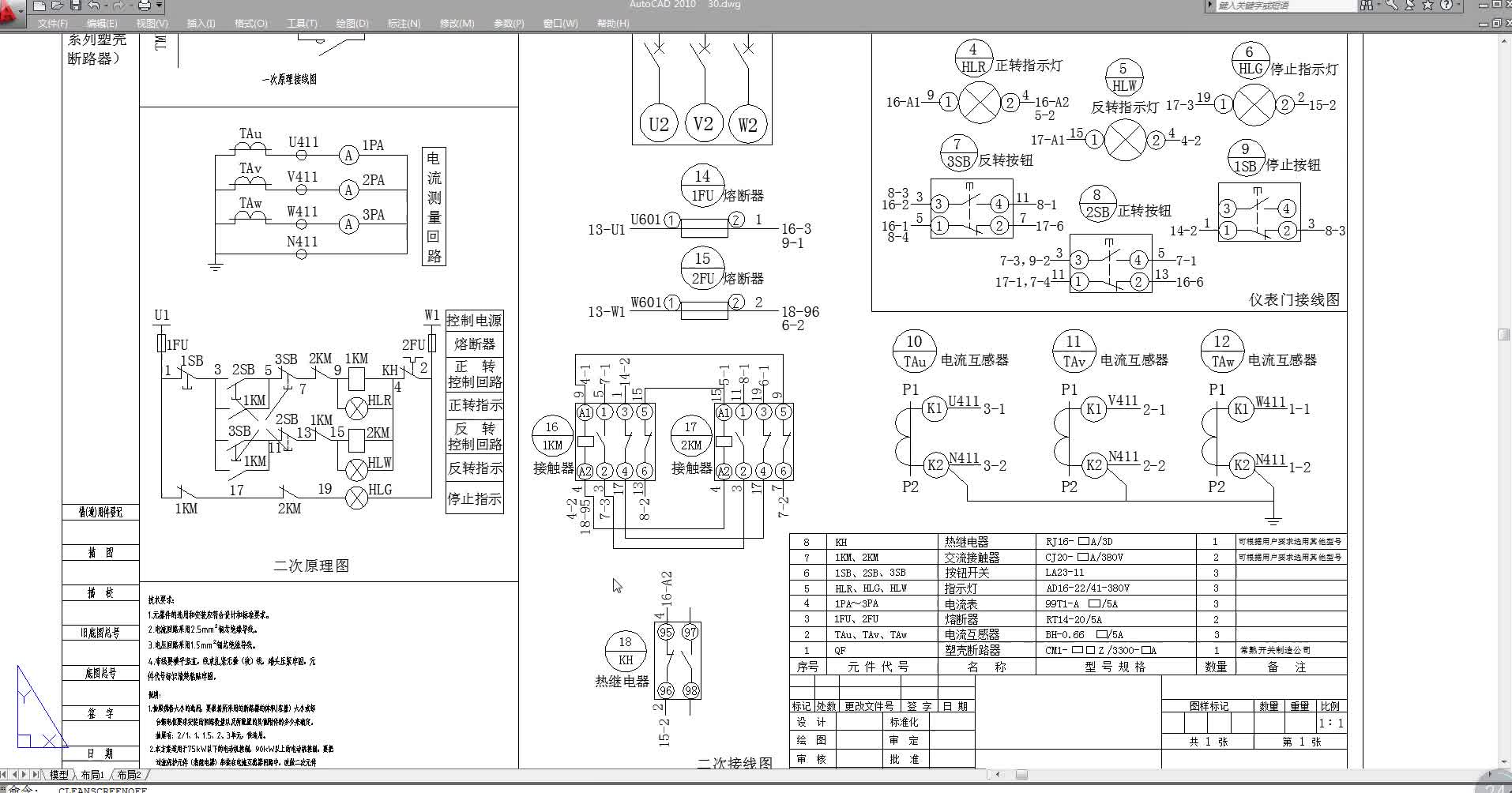Jump to first layout tab arrow
Viewport: 1512px width, 793px height.
point(5,775)
